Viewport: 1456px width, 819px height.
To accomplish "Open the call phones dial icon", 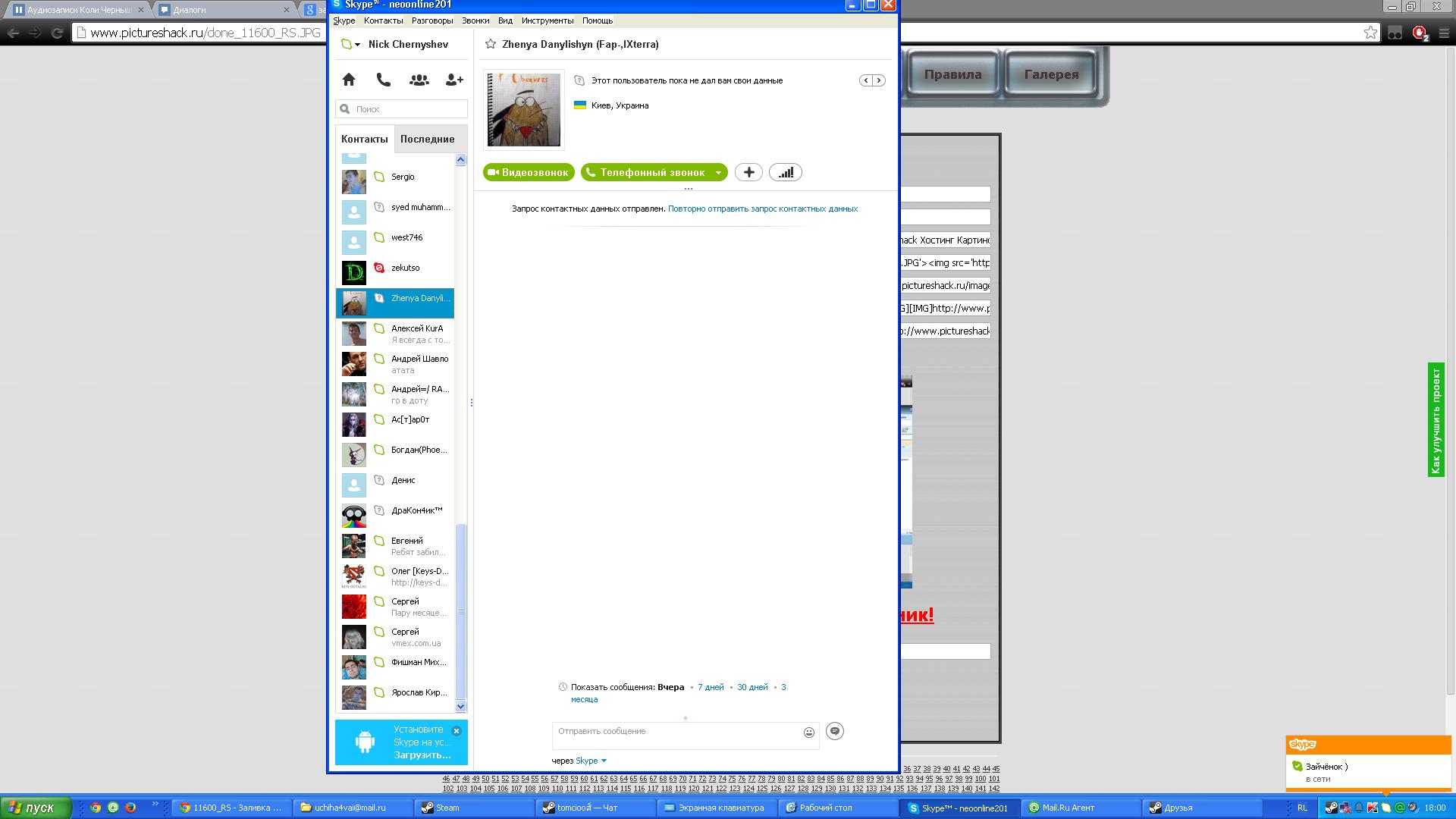I will [384, 80].
